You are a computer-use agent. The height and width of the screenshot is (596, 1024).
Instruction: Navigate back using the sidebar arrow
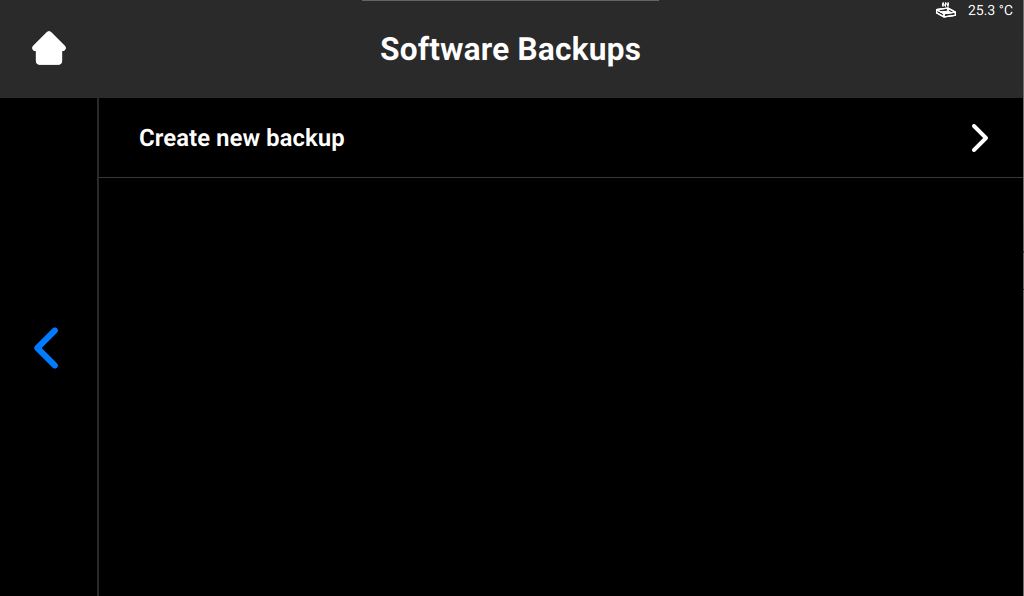[46, 348]
